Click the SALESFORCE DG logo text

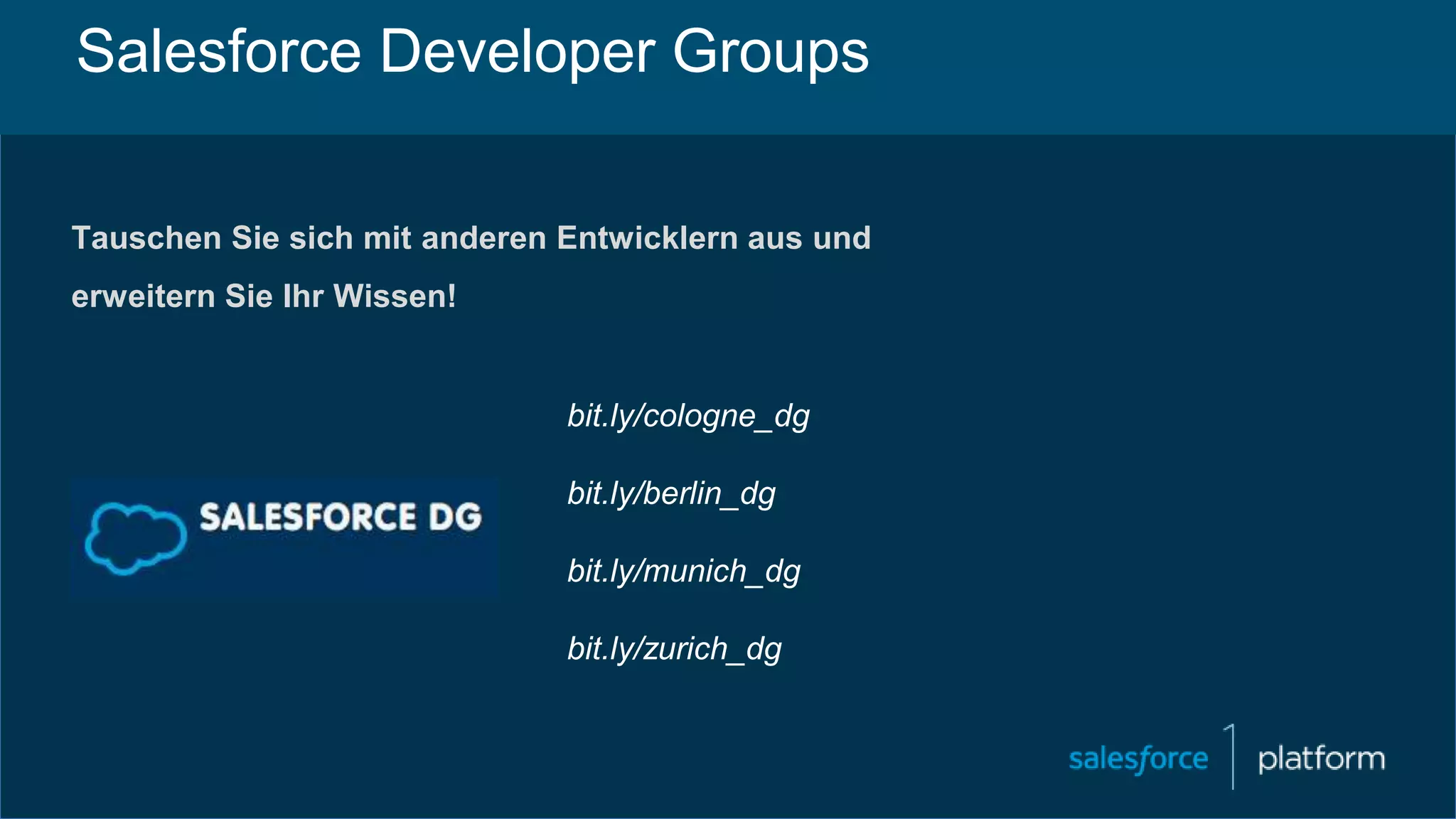coord(341,517)
